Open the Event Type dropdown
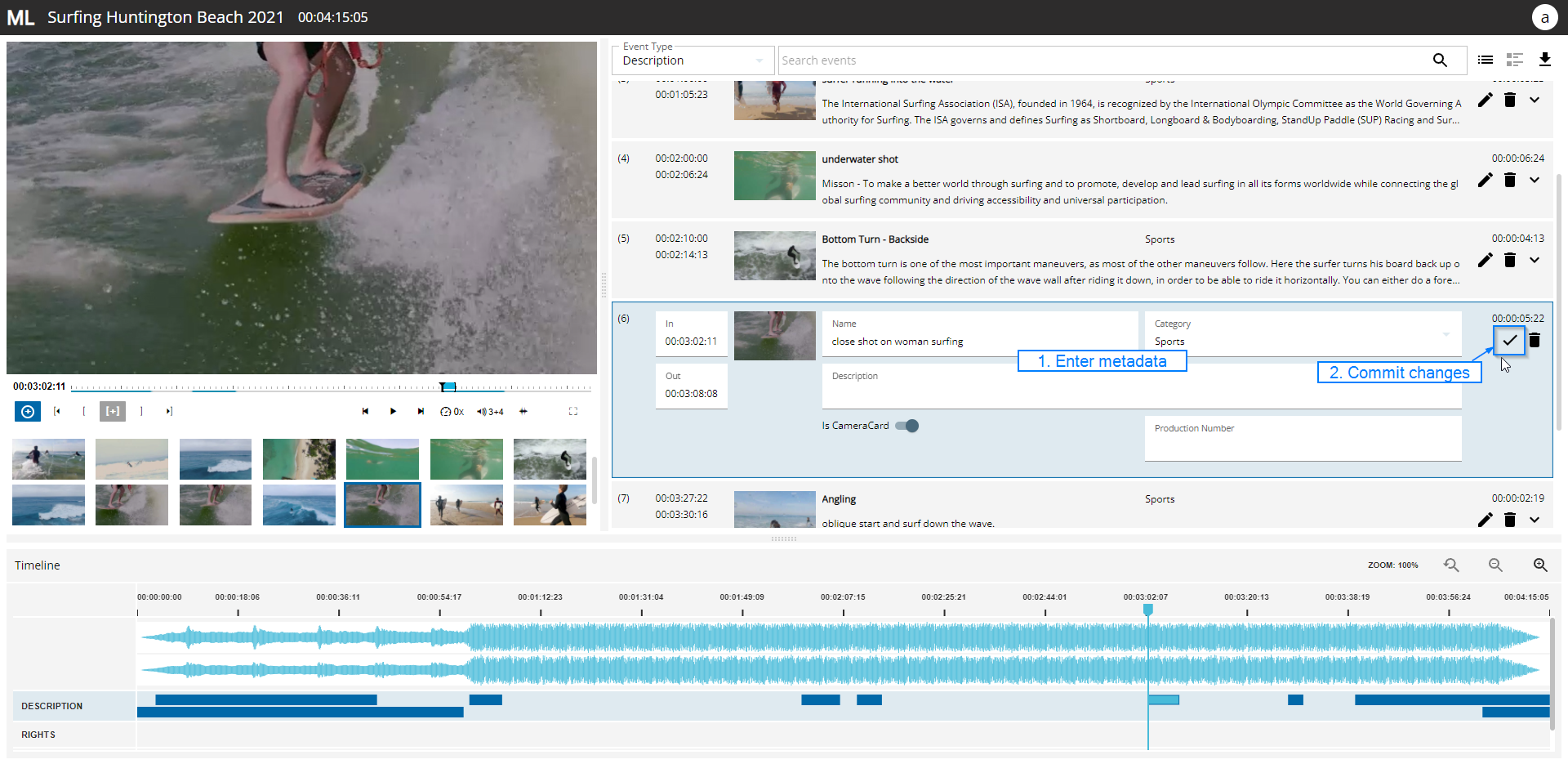 pos(693,60)
